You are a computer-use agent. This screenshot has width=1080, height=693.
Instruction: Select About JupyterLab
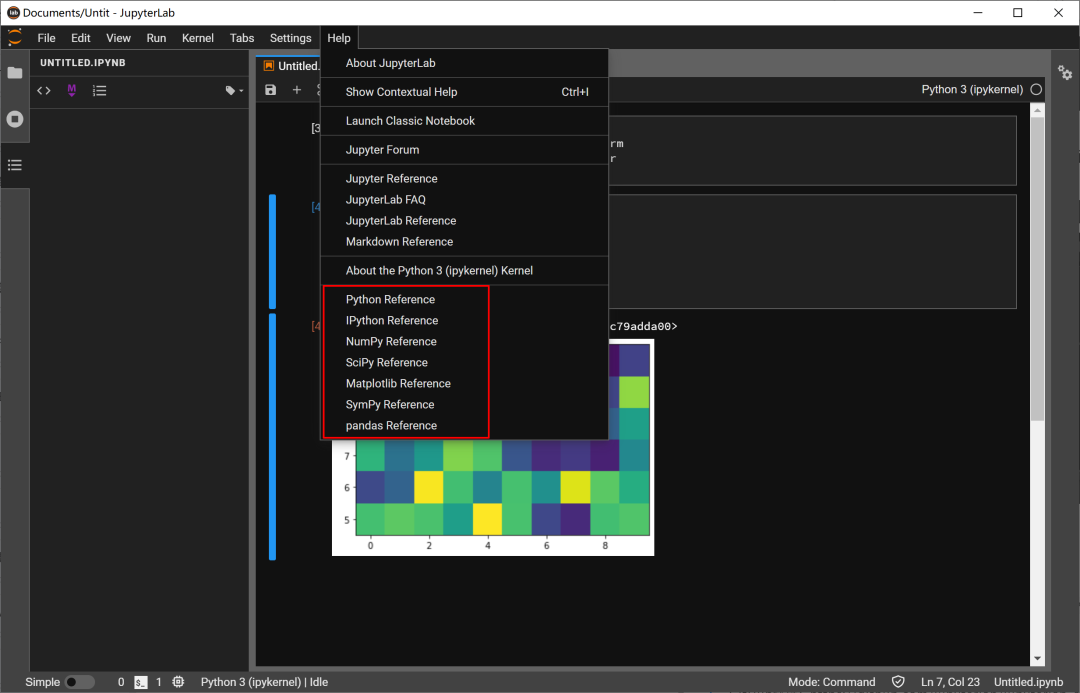[x=464, y=63]
